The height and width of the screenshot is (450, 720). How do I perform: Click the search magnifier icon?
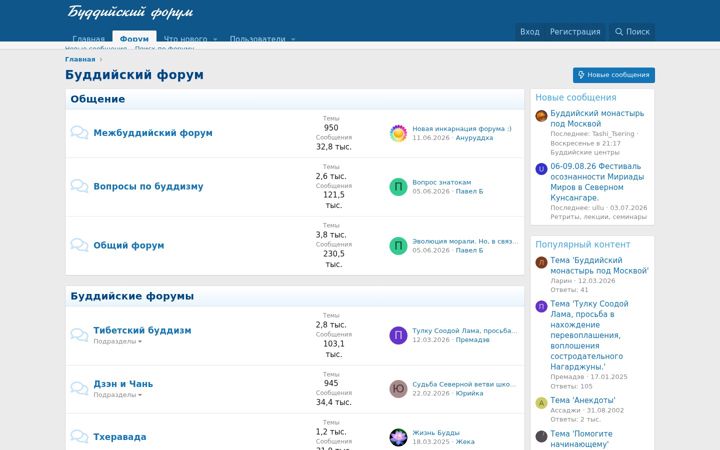(x=619, y=32)
